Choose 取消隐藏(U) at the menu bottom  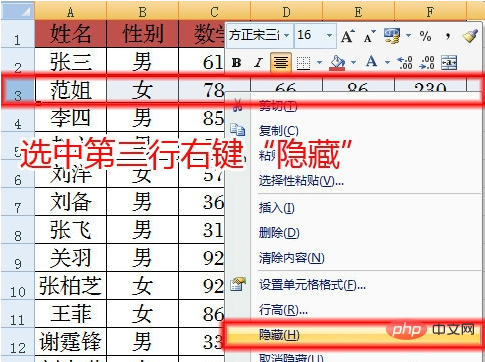coord(291,358)
